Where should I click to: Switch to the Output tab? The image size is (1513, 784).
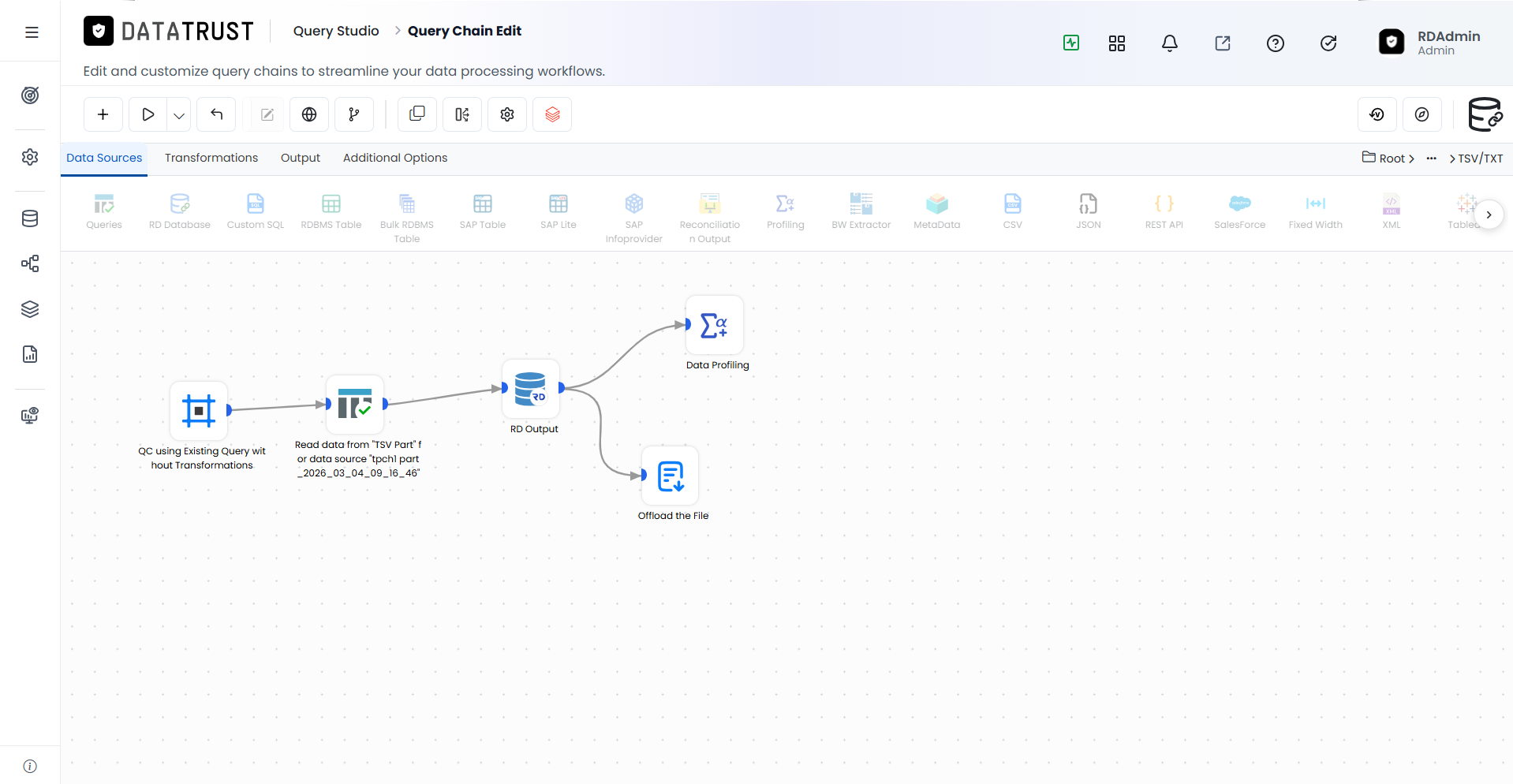(301, 158)
